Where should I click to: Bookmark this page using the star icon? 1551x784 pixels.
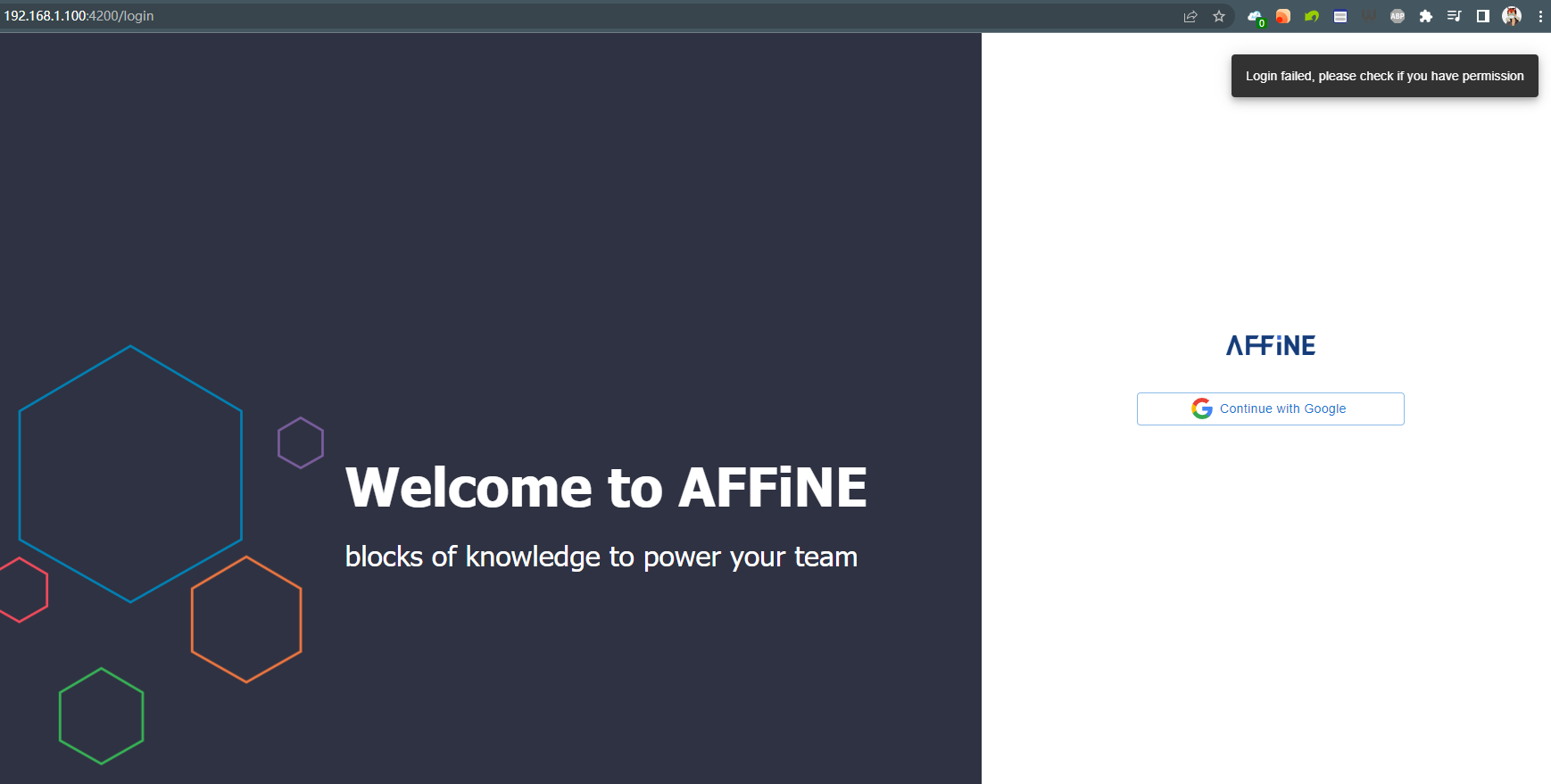[x=1219, y=16]
